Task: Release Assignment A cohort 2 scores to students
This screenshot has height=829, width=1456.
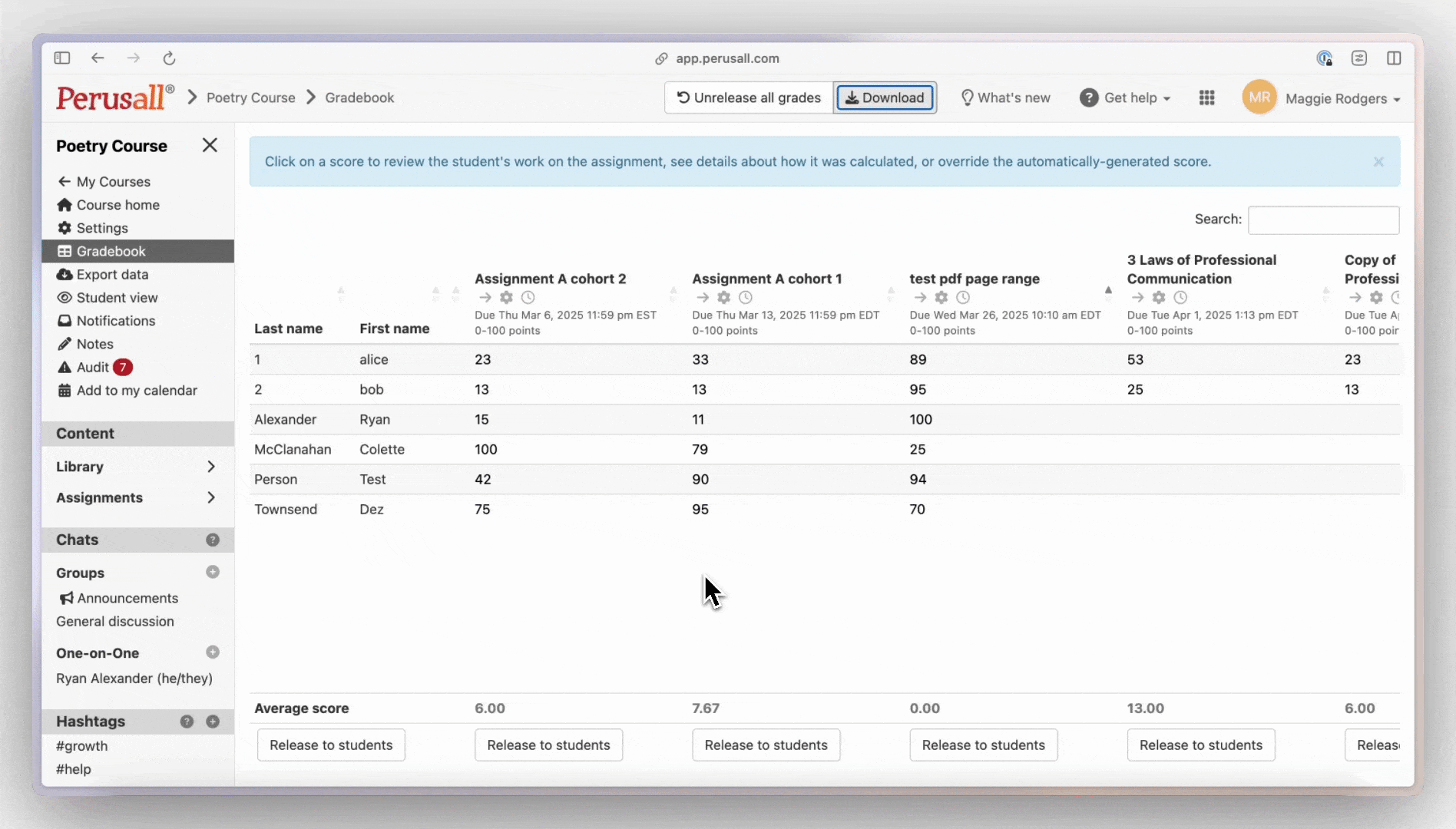Action: pos(548,745)
